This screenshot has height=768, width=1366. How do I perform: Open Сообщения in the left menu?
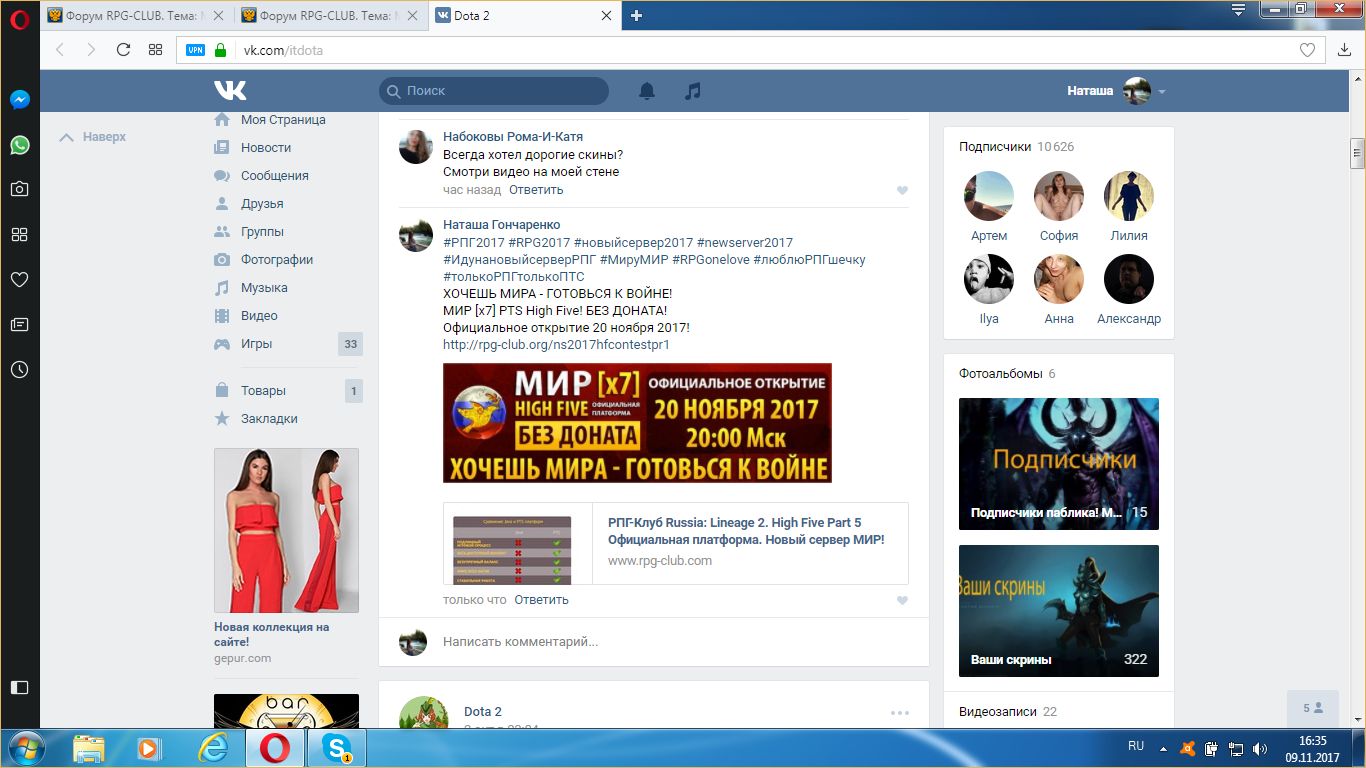pyautogui.click(x=274, y=176)
